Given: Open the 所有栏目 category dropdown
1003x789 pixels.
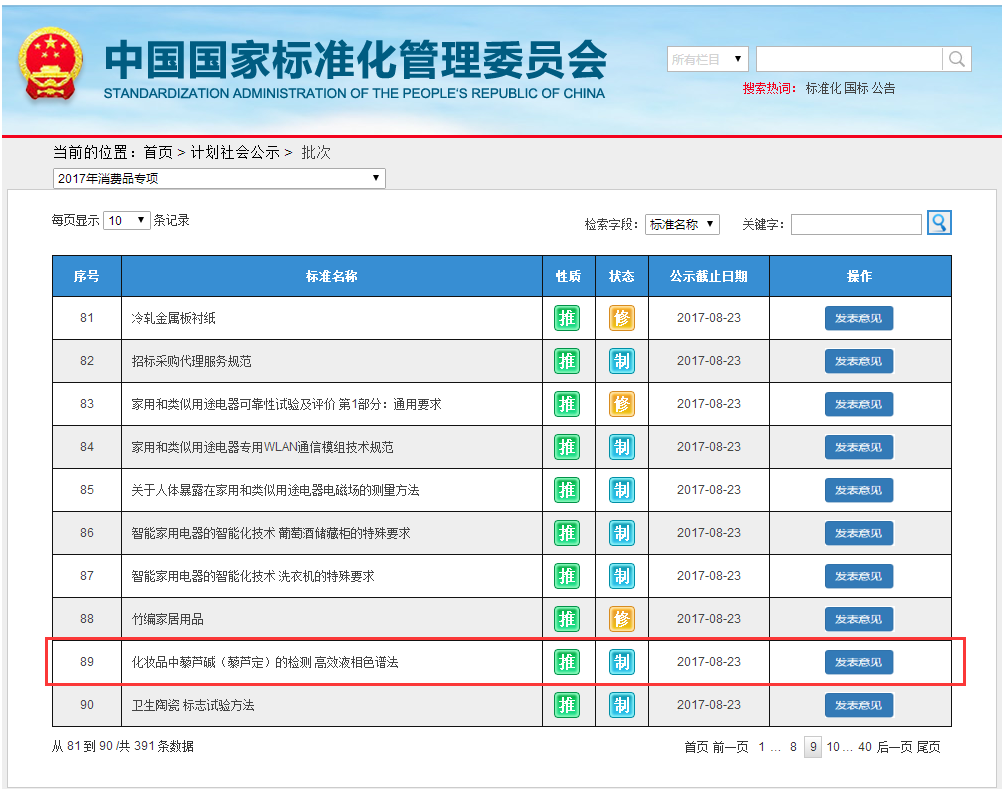Looking at the screenshot, I should (707, 60).
